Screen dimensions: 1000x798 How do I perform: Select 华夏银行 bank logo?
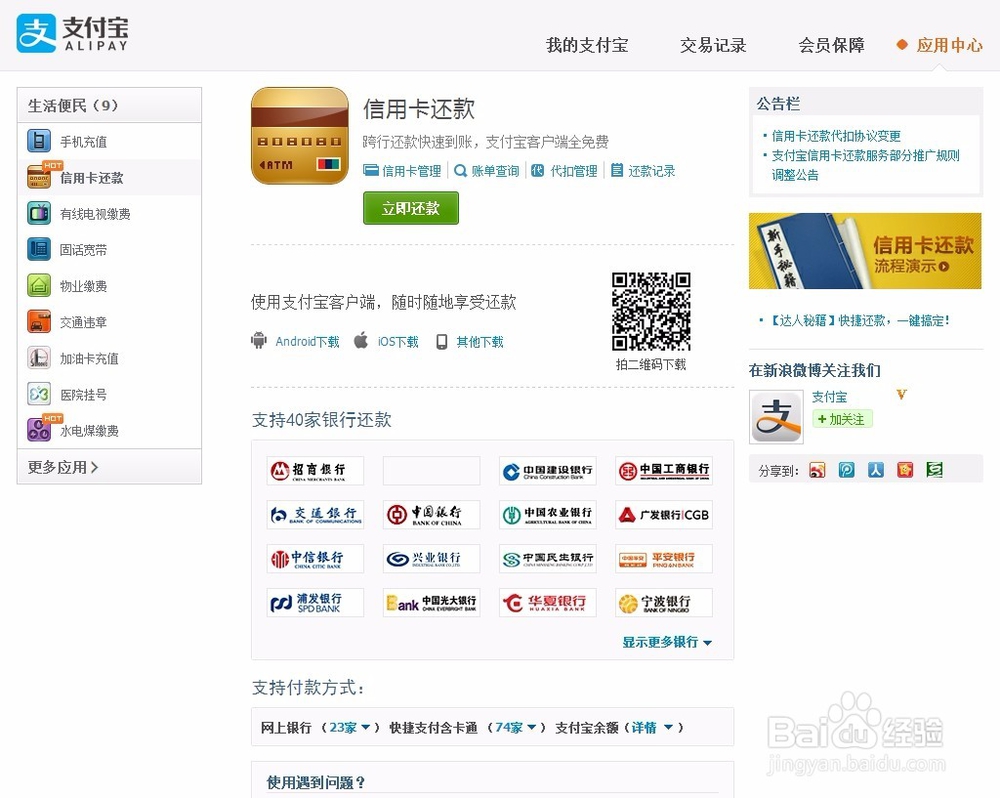[x=548, y=603]
